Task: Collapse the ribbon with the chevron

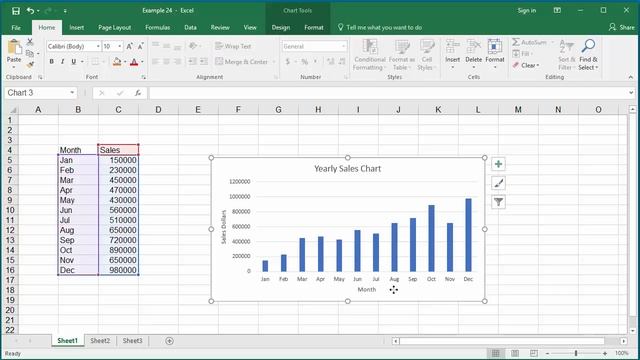Action: tap(631, 77)
